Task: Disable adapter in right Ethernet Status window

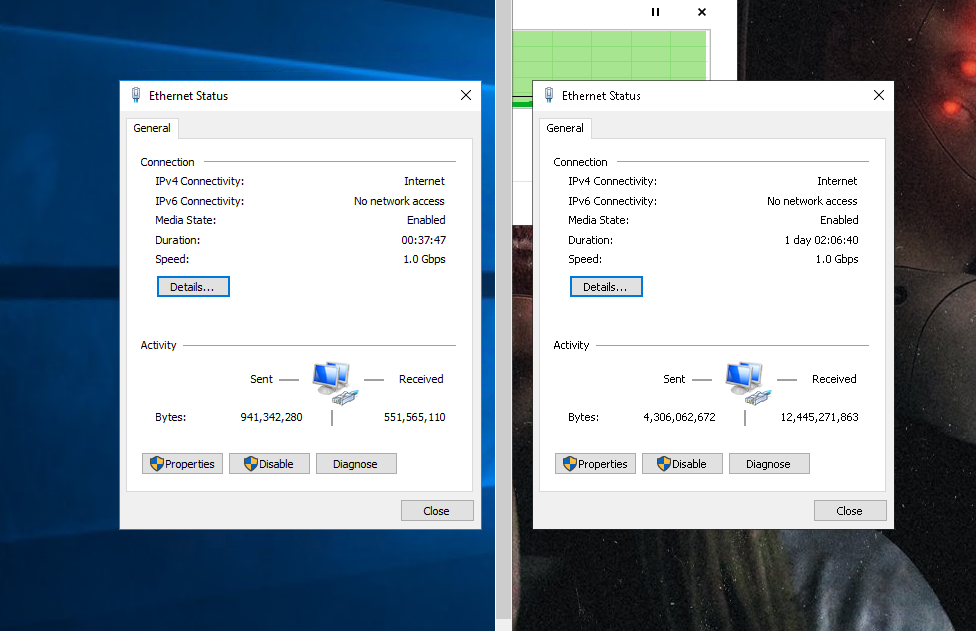Action: 682,464
